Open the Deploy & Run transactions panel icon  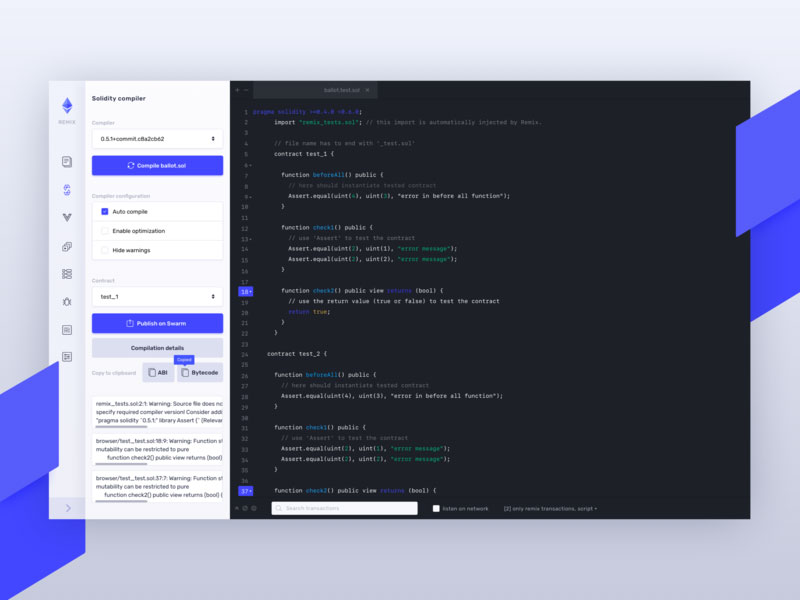67,216
